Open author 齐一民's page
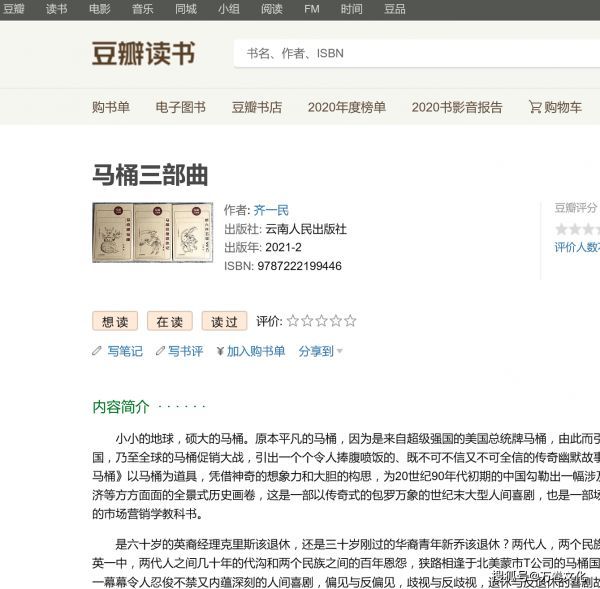Image resolution: width=600 pixels, height=589 pixels. pos(271,210)
